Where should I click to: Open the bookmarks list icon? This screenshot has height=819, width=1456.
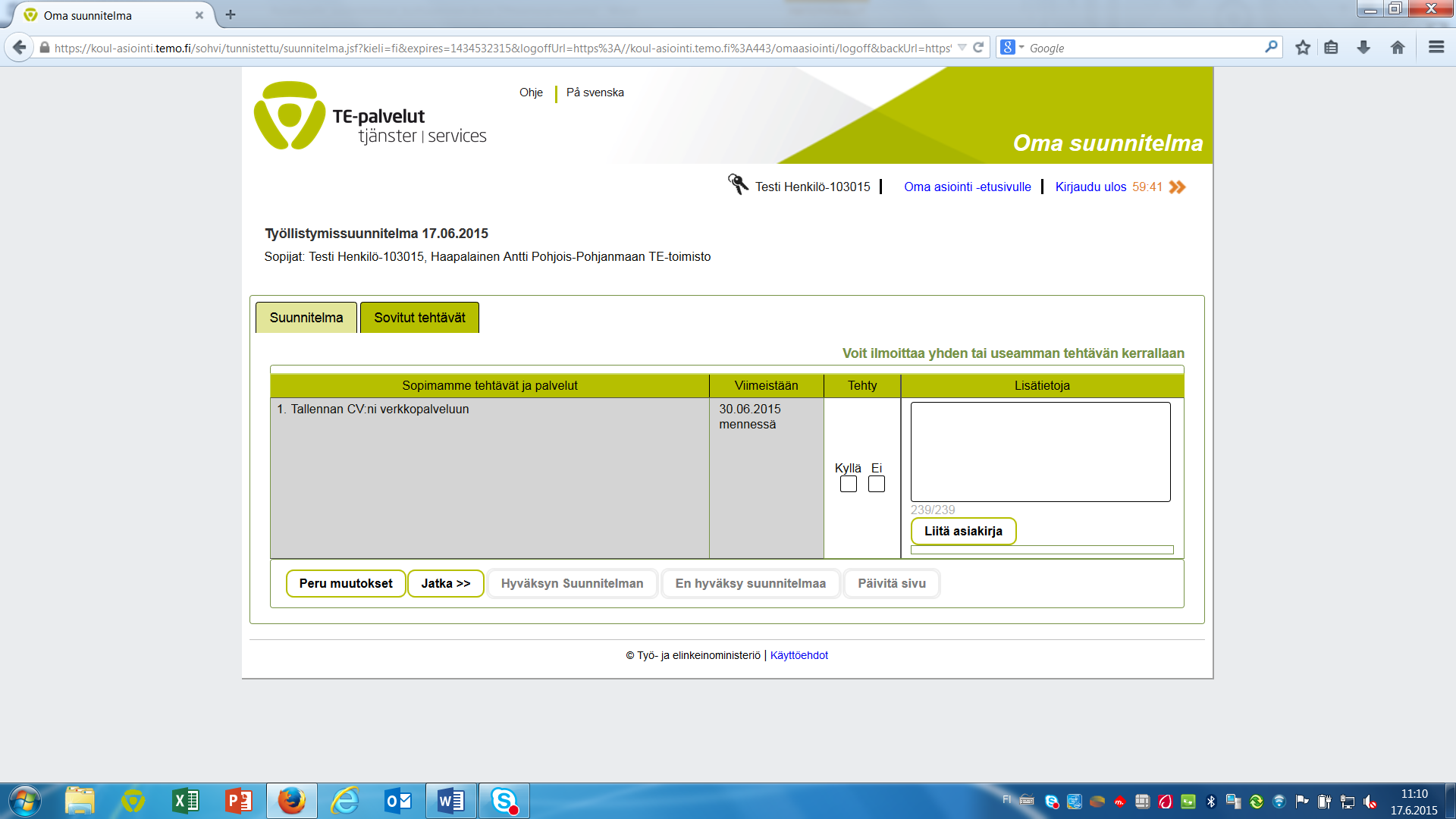pos(1332,47)
